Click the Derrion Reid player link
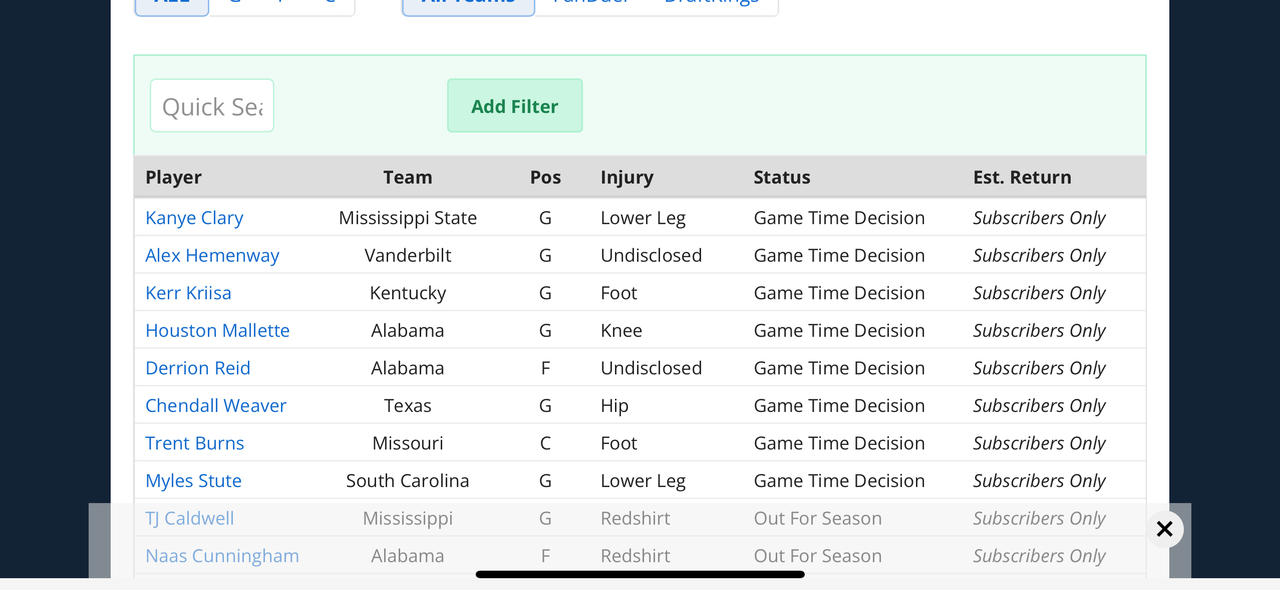 pos(198,368)
